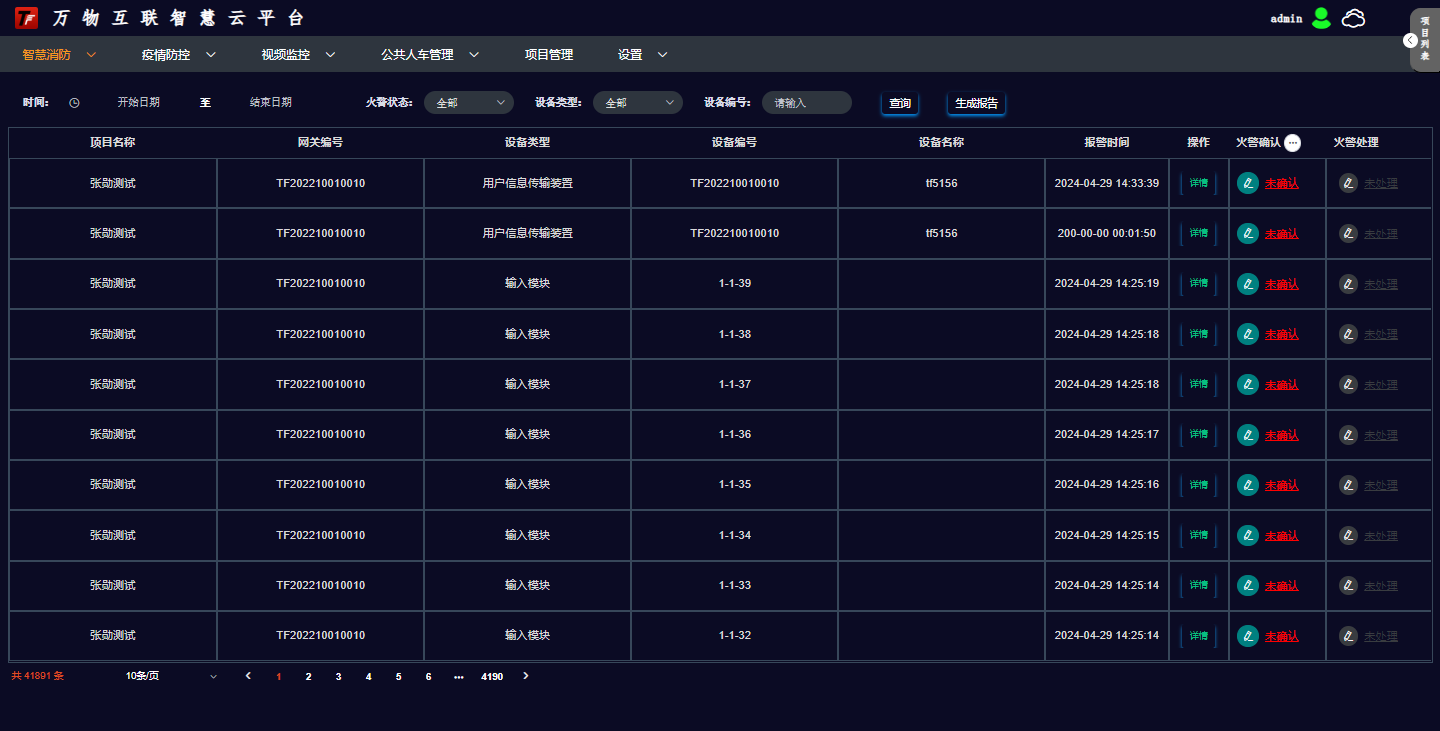Click the 查询 button
The height and width of the screenshot is (731, 1440).
900,103
